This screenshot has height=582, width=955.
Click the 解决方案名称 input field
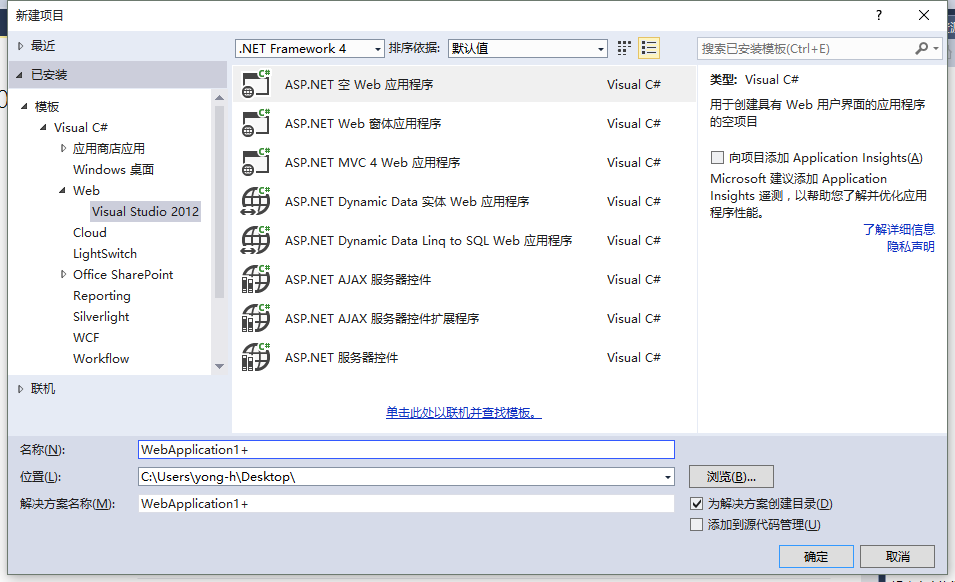coord(406,503)
